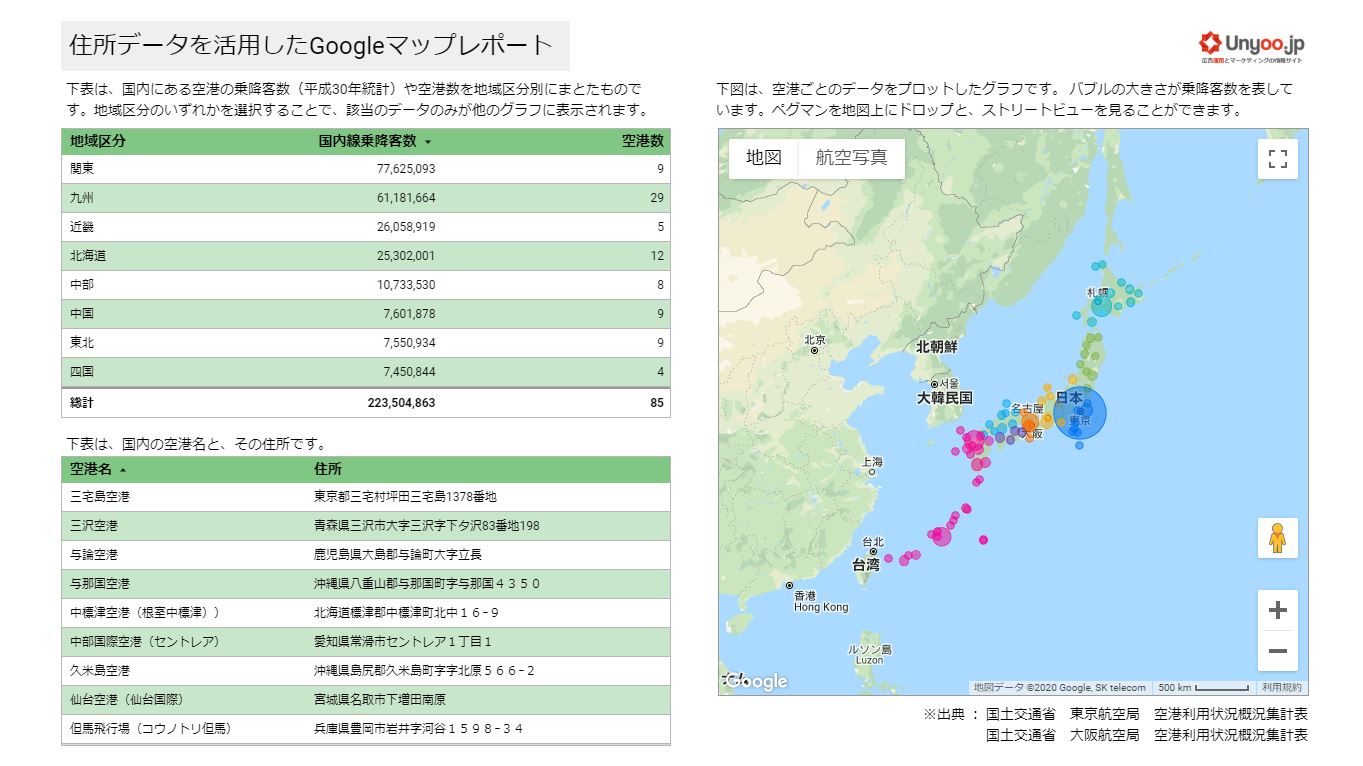Switch map to 航空写真 view

coord(851,158)
